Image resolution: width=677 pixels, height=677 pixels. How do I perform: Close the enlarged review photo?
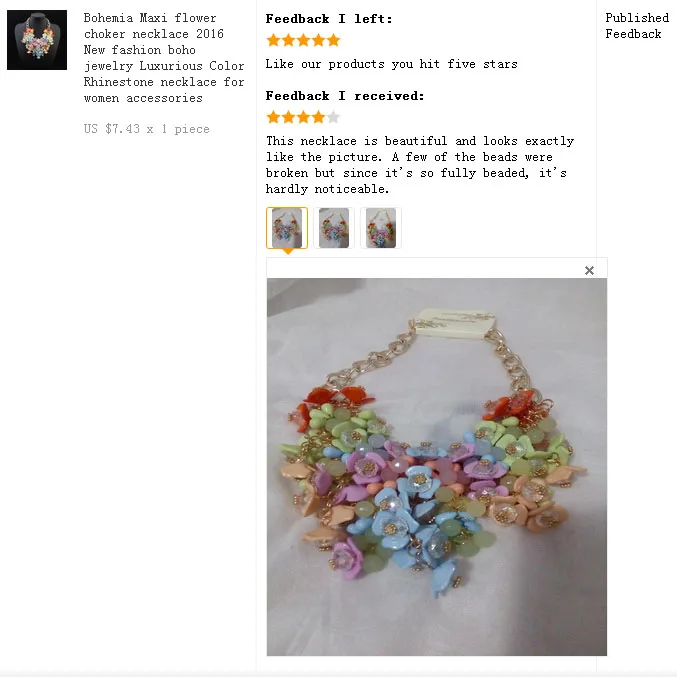point(589,270)
